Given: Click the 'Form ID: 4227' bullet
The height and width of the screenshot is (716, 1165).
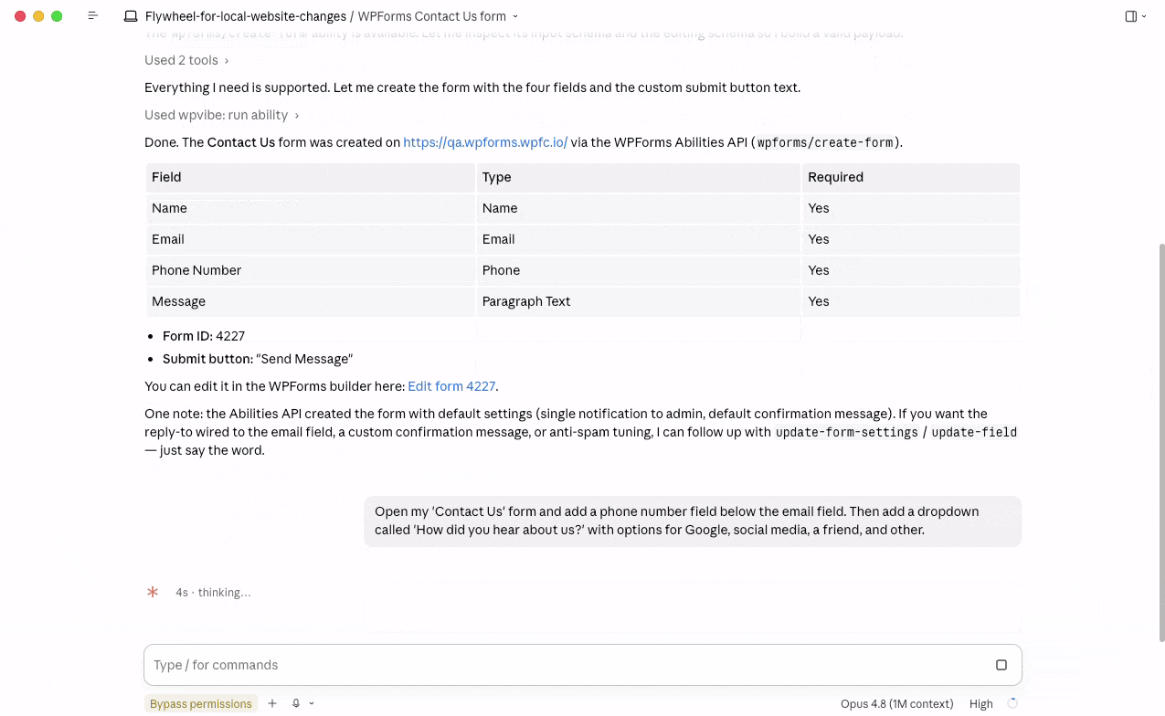Looking at the screenshot, I should [x=204, y=336].
